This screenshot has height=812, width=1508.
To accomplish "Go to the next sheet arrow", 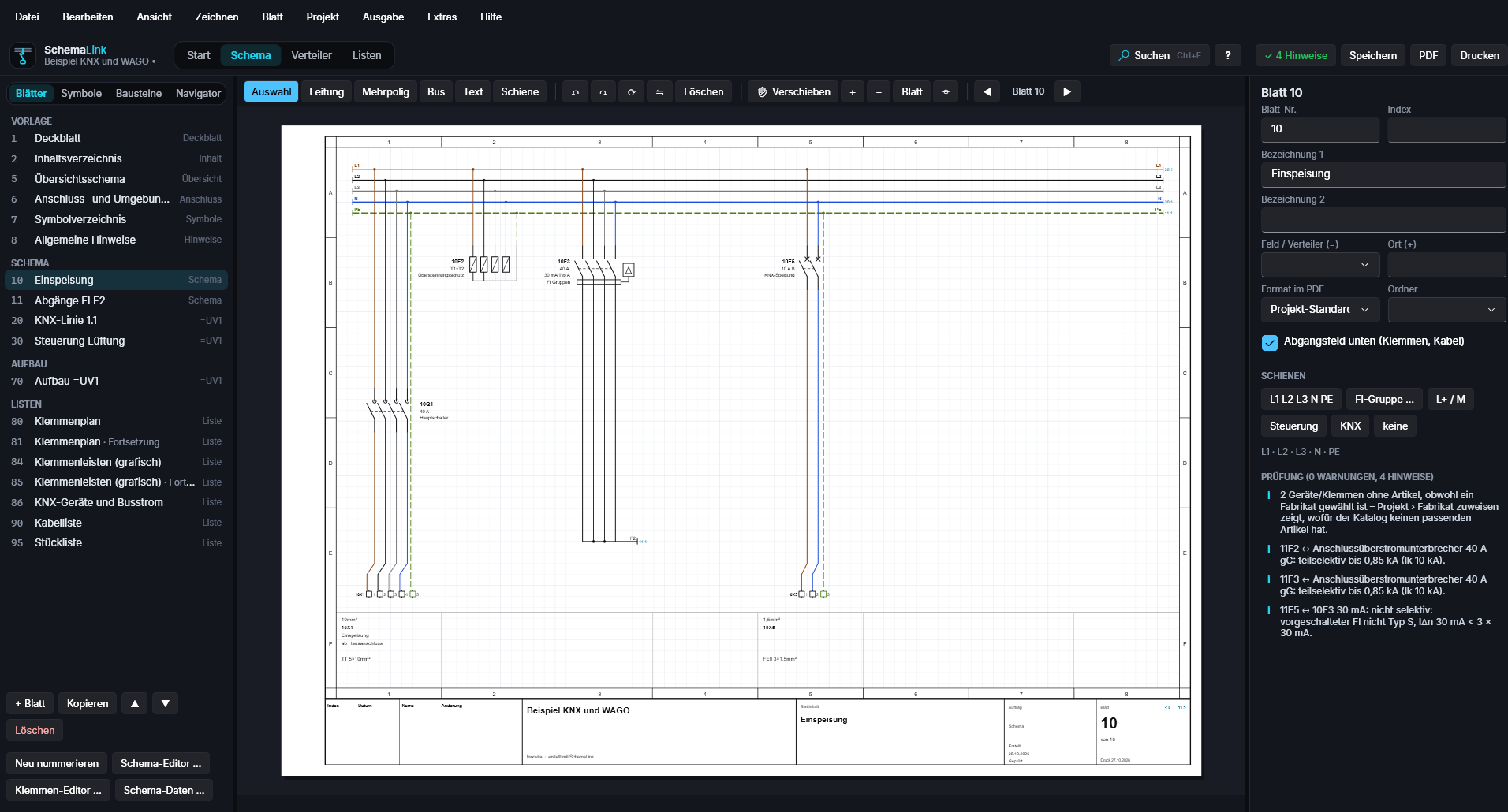I will [x=1067, y=92].
